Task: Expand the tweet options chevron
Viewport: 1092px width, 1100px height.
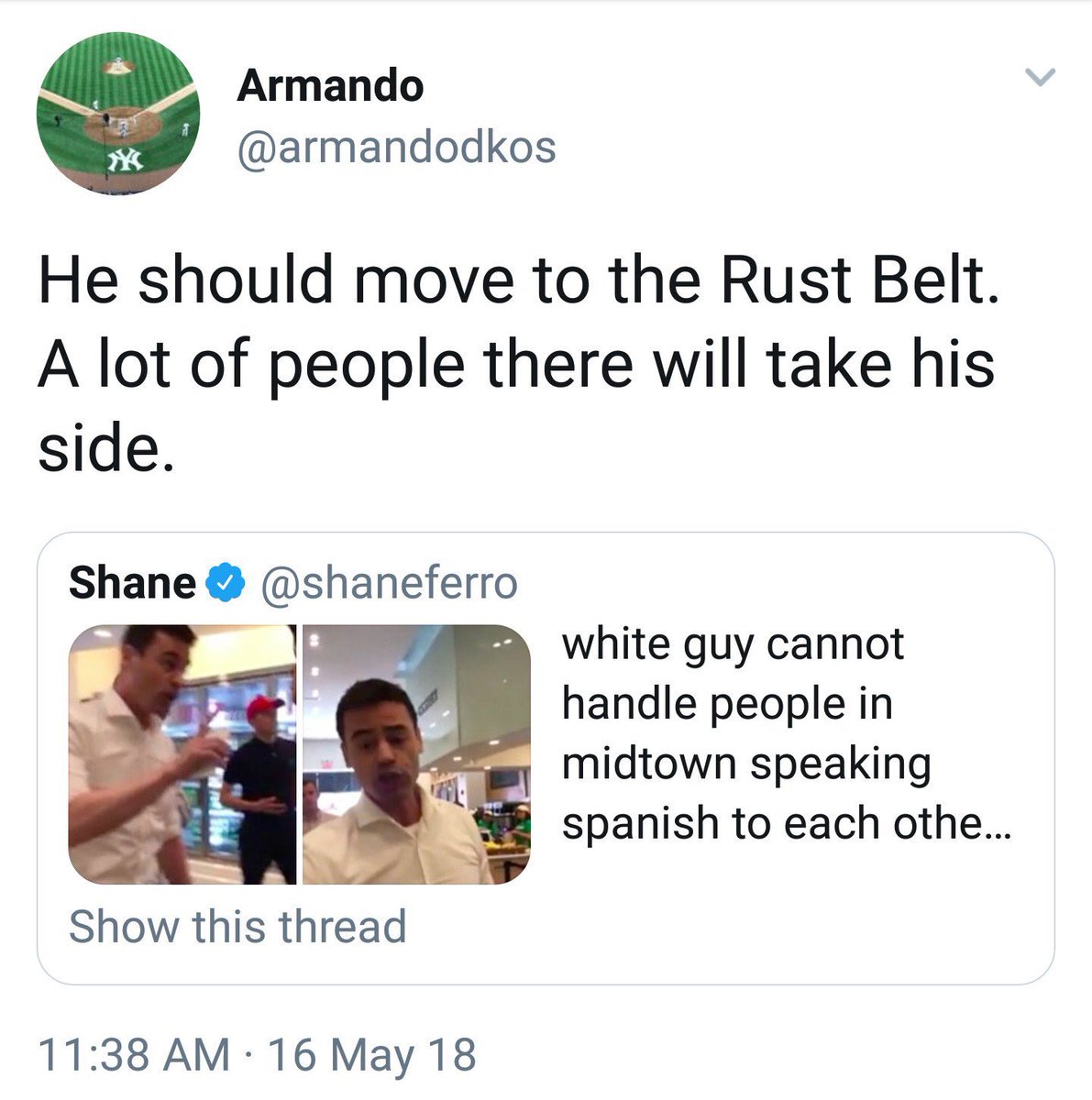Action: [x=1040, y=78]
